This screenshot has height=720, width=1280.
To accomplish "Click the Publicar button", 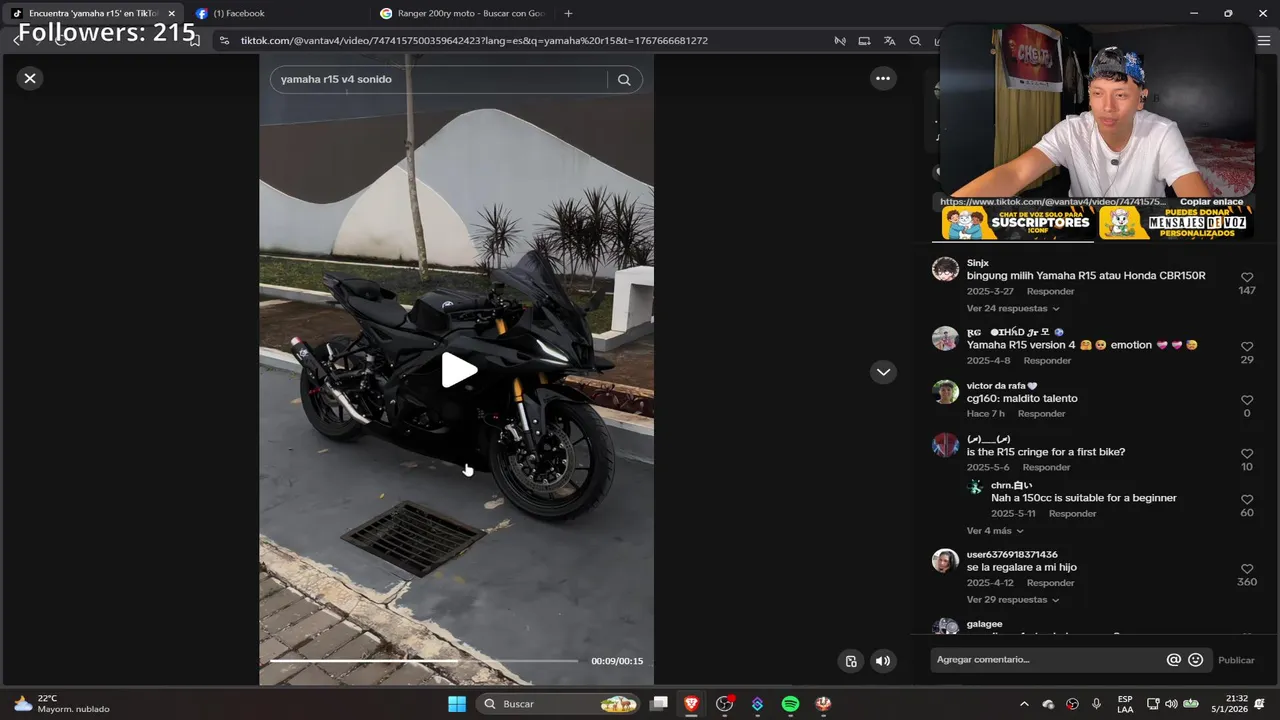I will coord(1236,660).
